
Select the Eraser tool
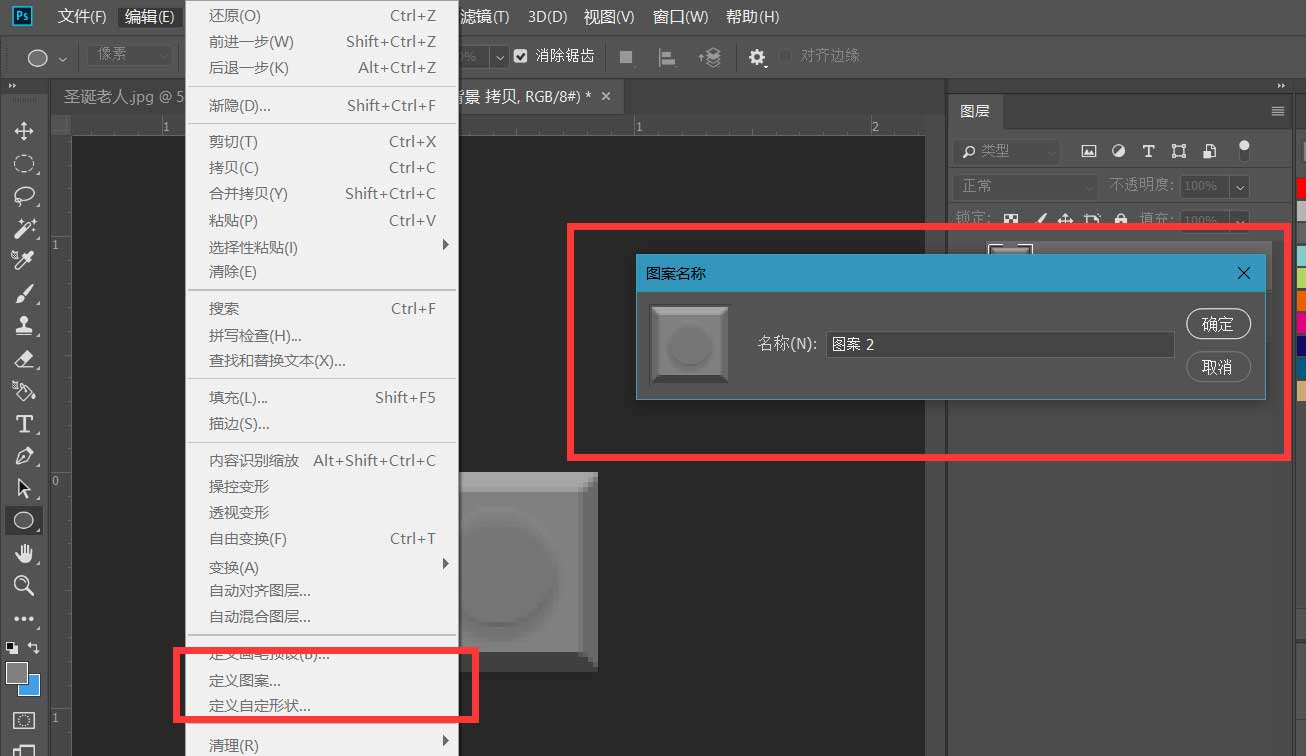pos(24,358)
